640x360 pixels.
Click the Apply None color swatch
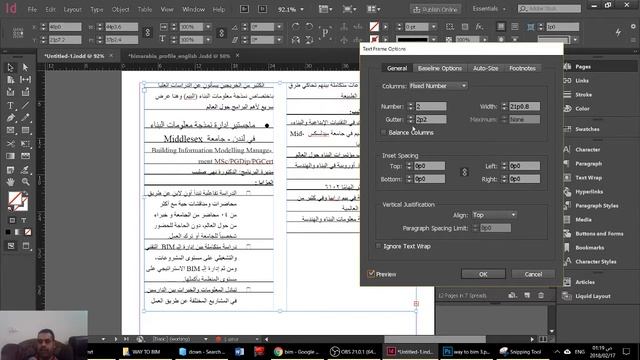pos(28,232)
